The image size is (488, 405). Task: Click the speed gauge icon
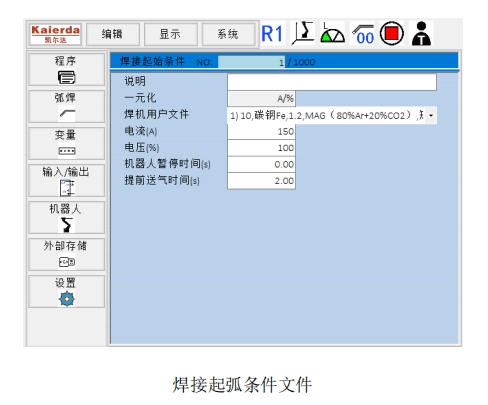click(x=332, y=33)
